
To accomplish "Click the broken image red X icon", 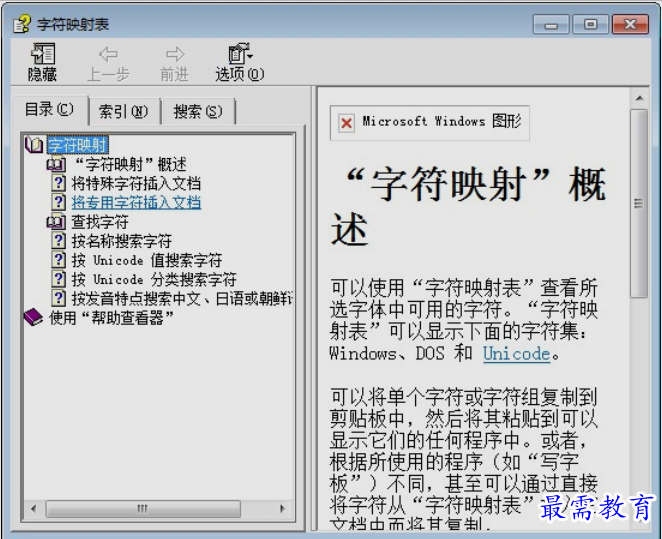I will pos(346,123).
